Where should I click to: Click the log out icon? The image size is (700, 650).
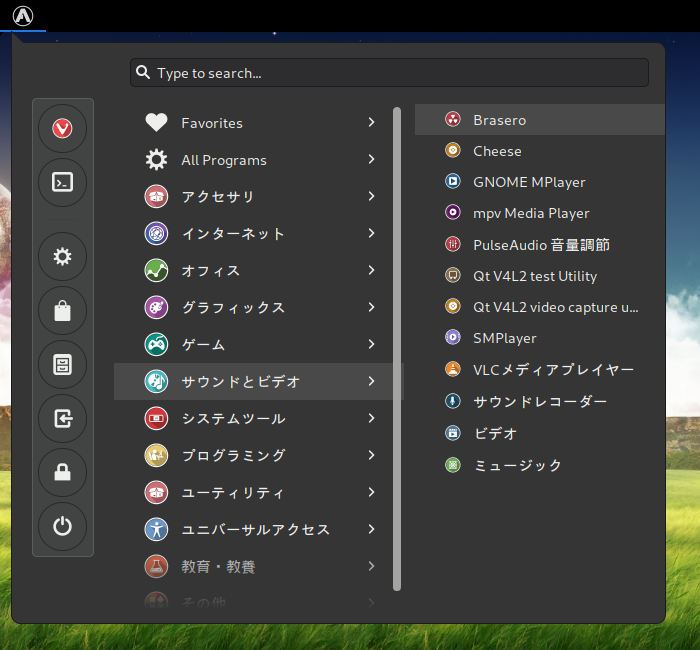click(x=62, y=418)
